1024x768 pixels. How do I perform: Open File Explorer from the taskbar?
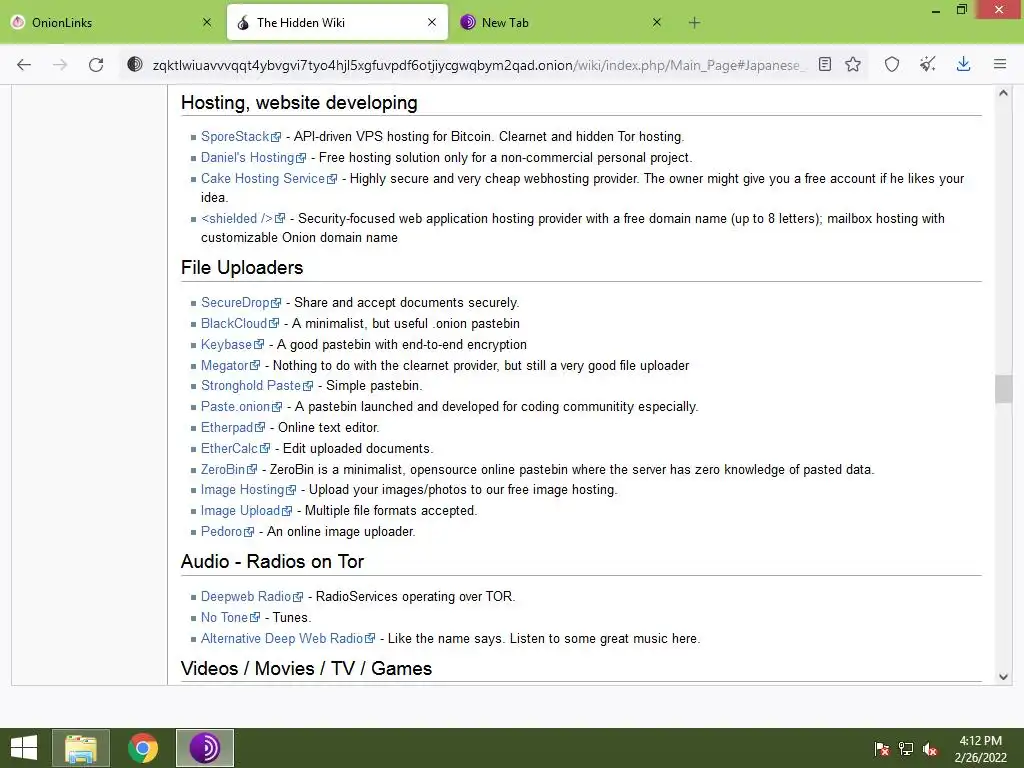point(80,748)
